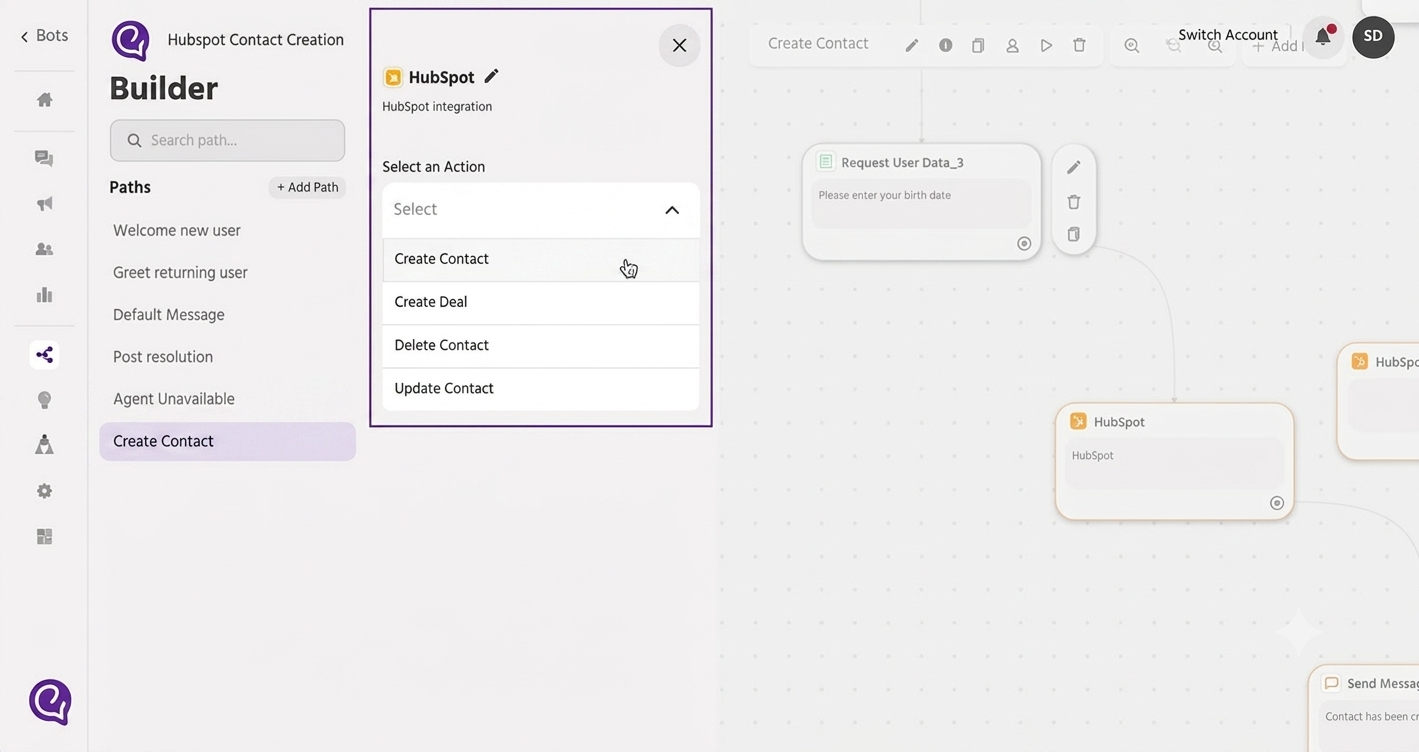Choose Update Contact from action list
The width and height of the screenshot is (1419, 752).
pos(540,388)
